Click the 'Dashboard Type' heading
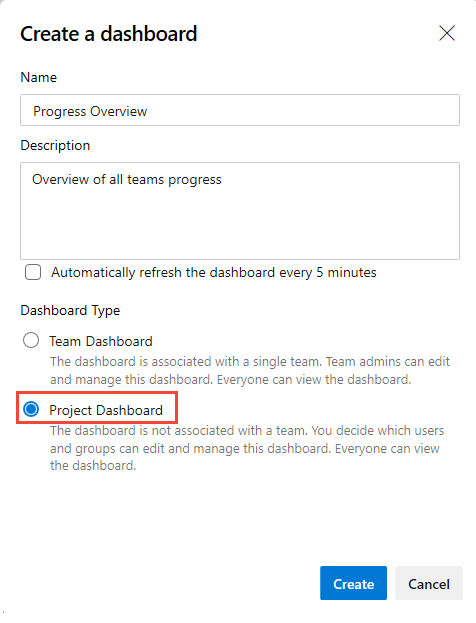The width and height of the screenshot is (476, 623). point(70,310)
